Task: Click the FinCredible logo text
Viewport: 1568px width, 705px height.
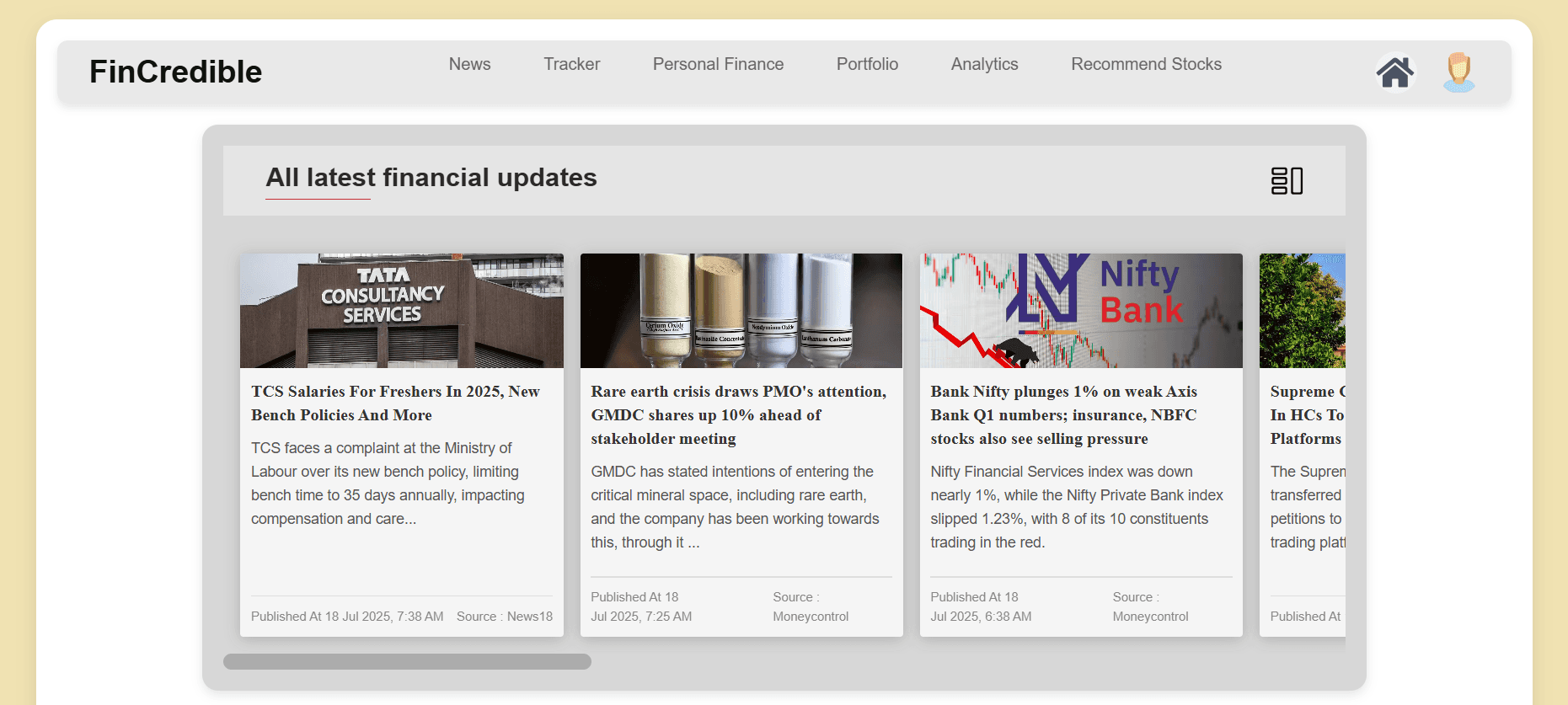Action: (x=175, y=72)
